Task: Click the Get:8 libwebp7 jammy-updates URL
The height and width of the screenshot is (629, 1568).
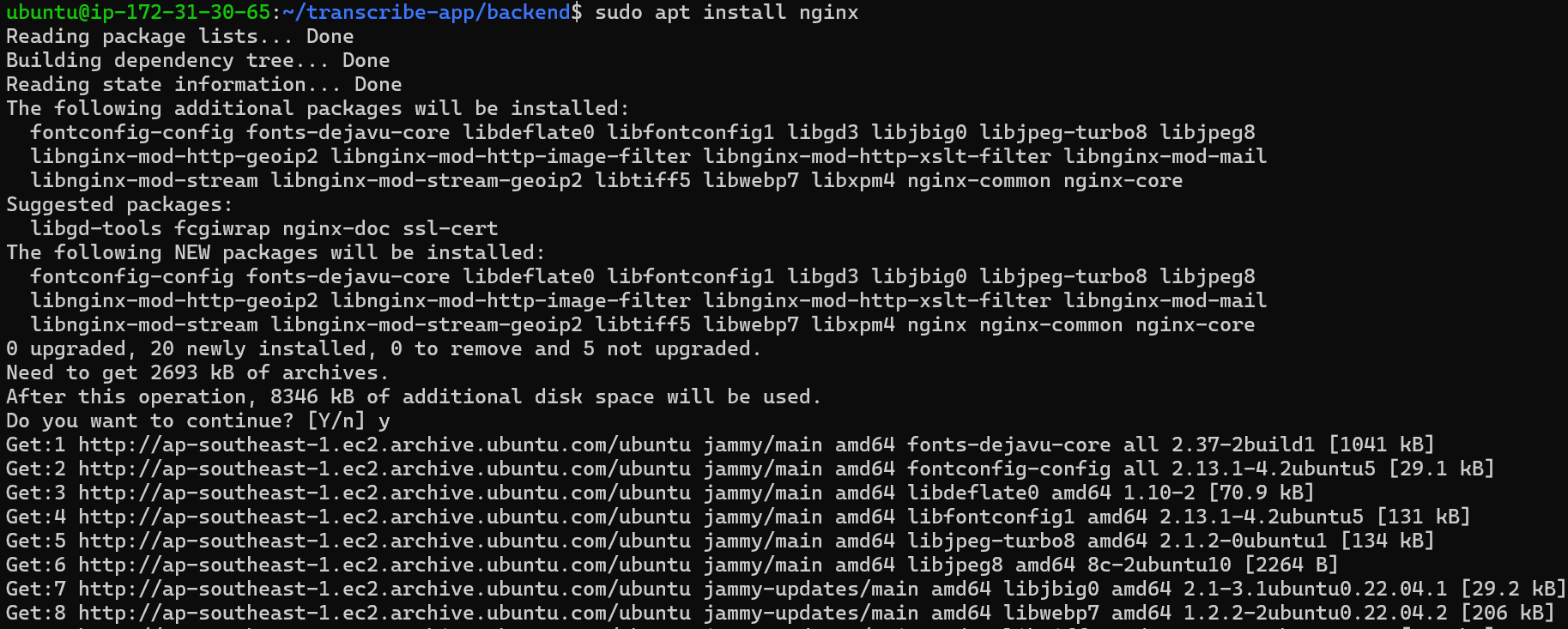Action: click(384, 613)
